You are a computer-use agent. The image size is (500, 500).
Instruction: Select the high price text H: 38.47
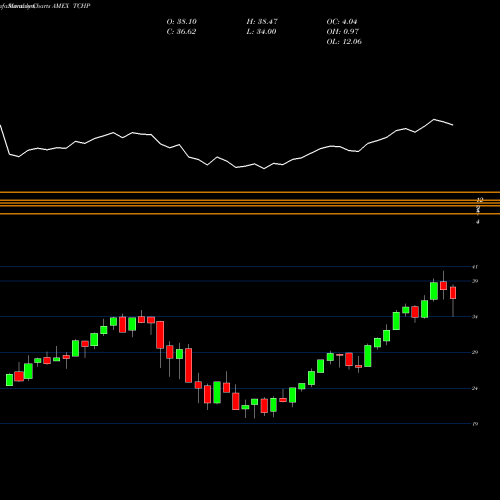click(262, 22)
